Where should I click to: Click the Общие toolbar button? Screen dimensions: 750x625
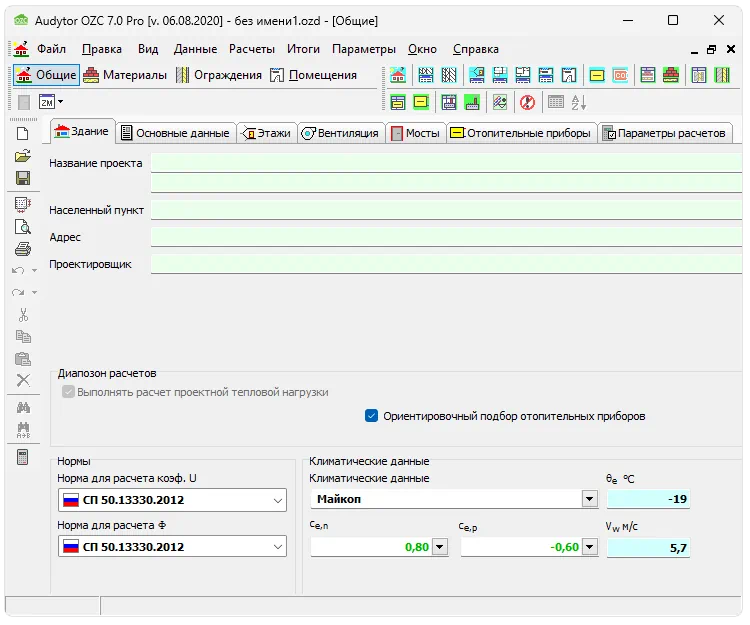pyautogui.click(x=46, y=75)
